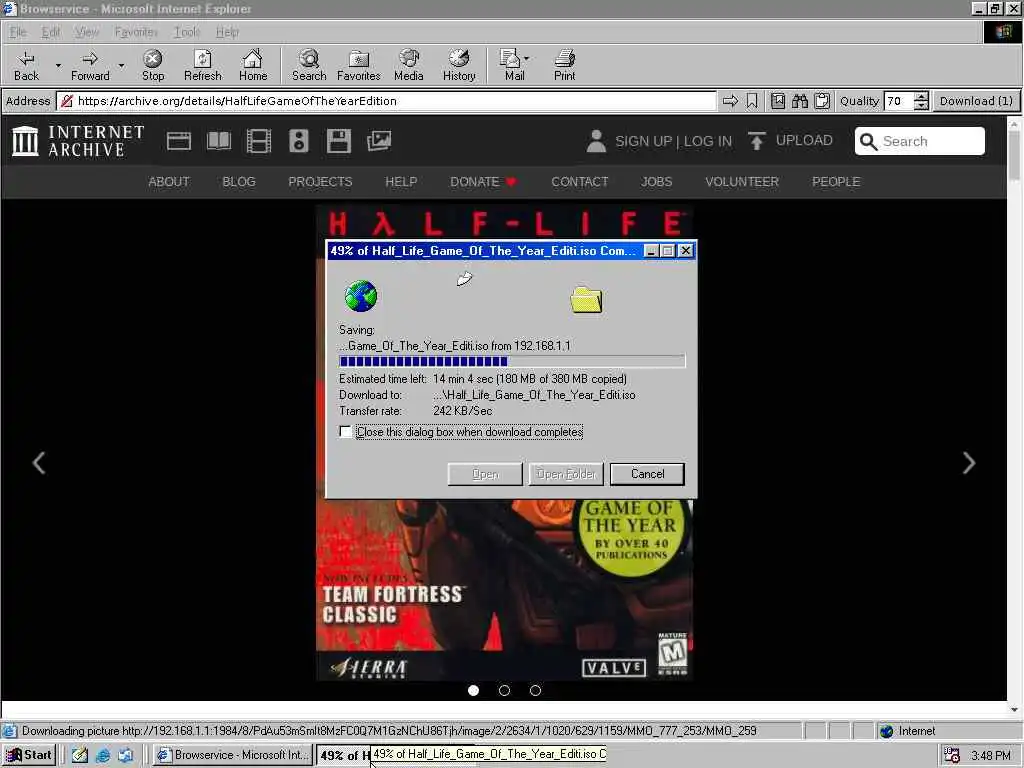Viewport: 1024px width, 768px height.
Task: Select the third carousel dot
Action: pyautogui.click(x=535, y=690)
